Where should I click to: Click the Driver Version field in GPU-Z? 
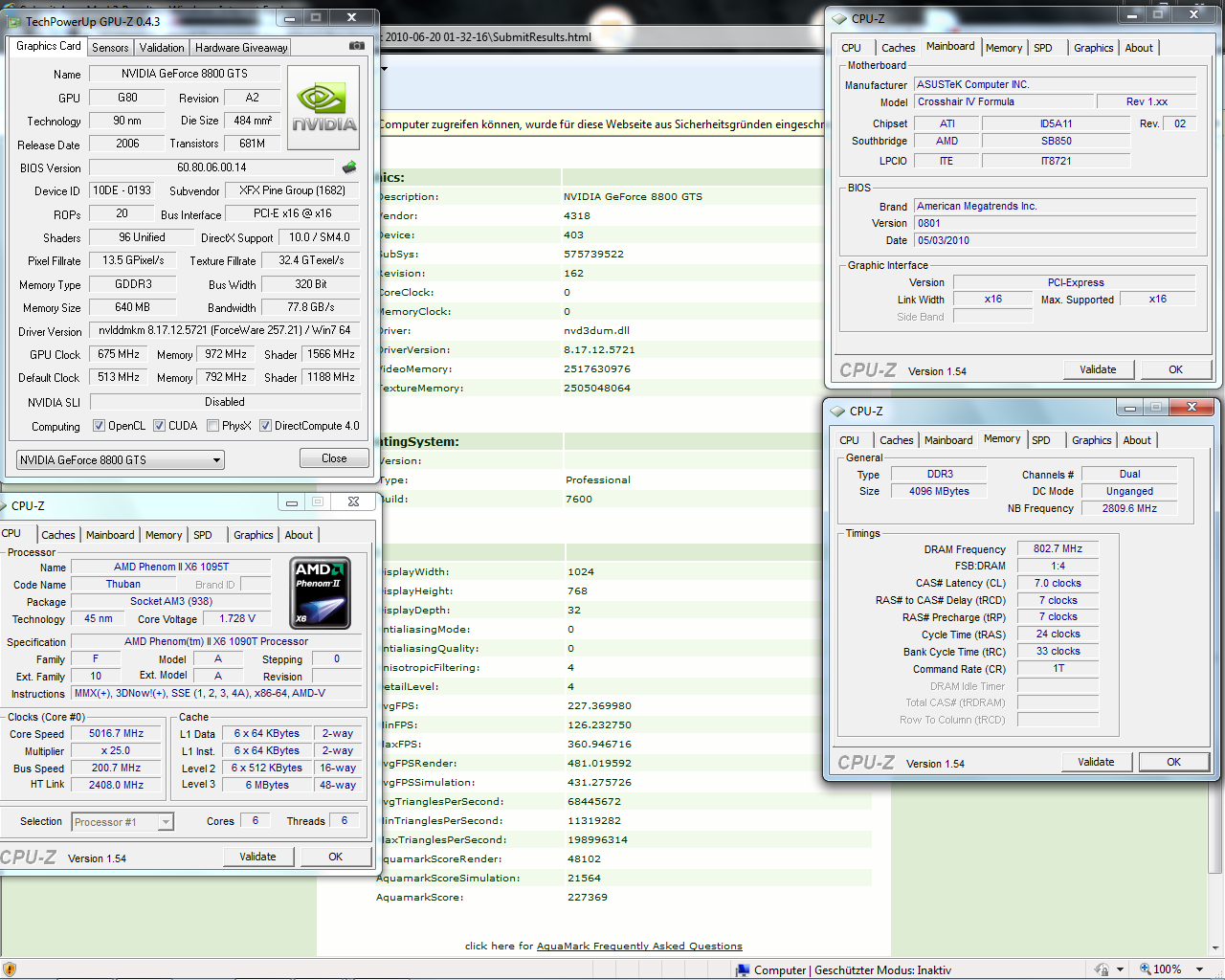[225, 330]
